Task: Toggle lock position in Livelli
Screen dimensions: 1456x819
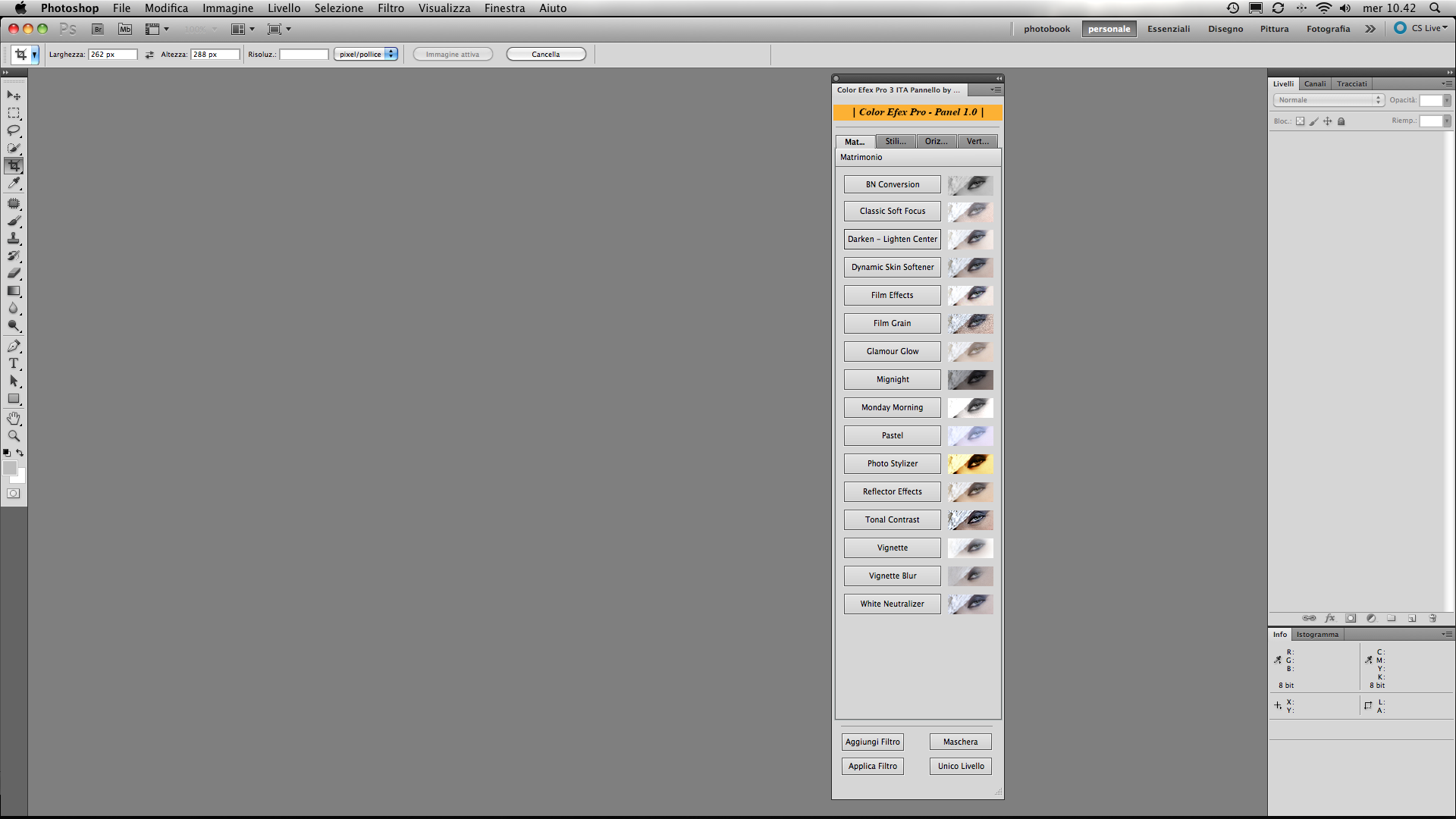Action: coord(1328,121)
